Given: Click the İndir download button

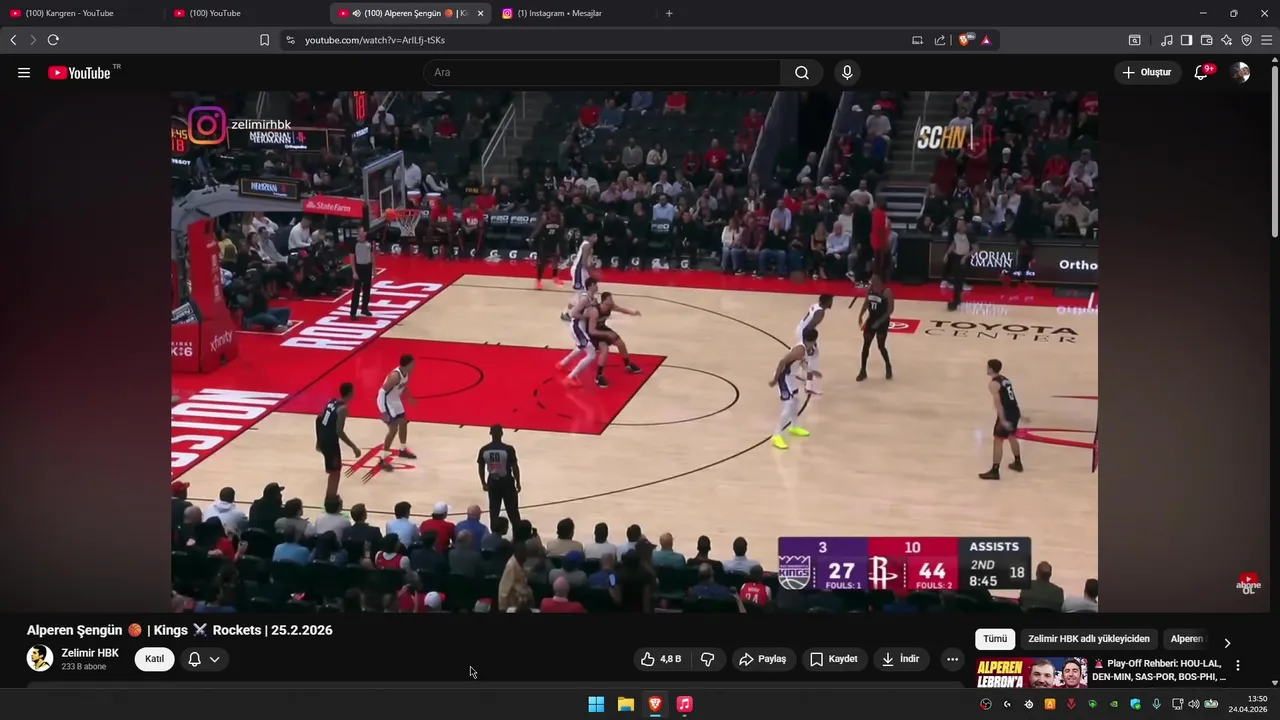Looking at the screenshot, I should (x=901, y=659).
